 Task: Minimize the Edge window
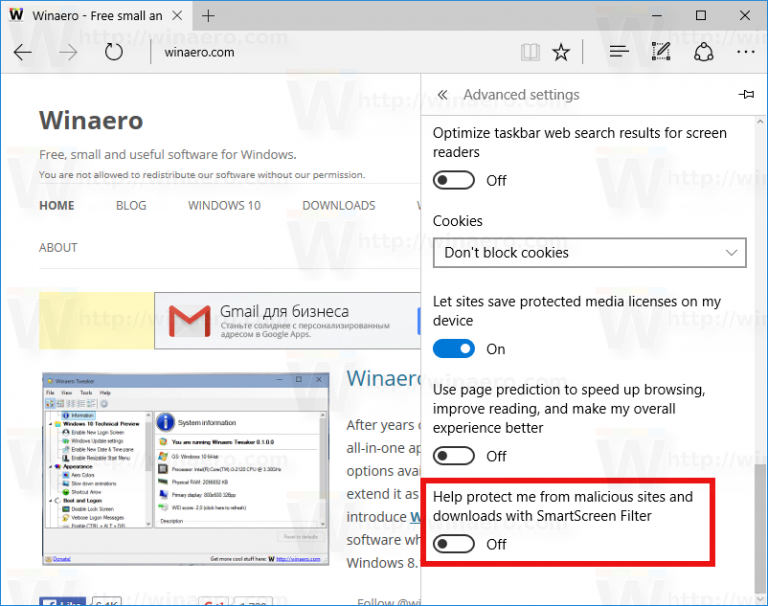657,16
